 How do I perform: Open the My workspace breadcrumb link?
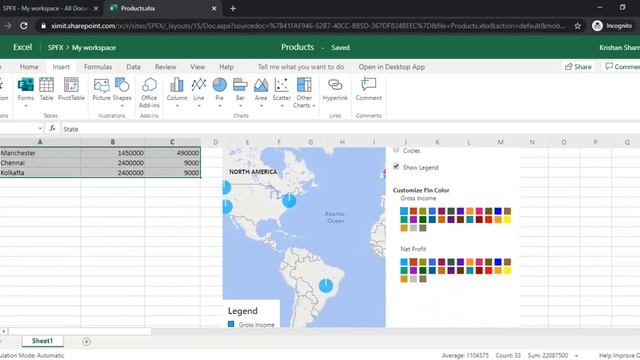coord(94,47)
